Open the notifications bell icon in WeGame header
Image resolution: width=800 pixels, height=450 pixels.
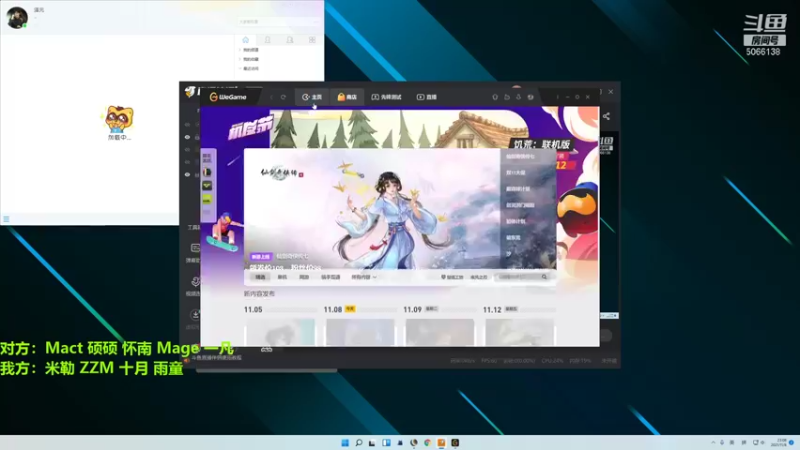494,97
